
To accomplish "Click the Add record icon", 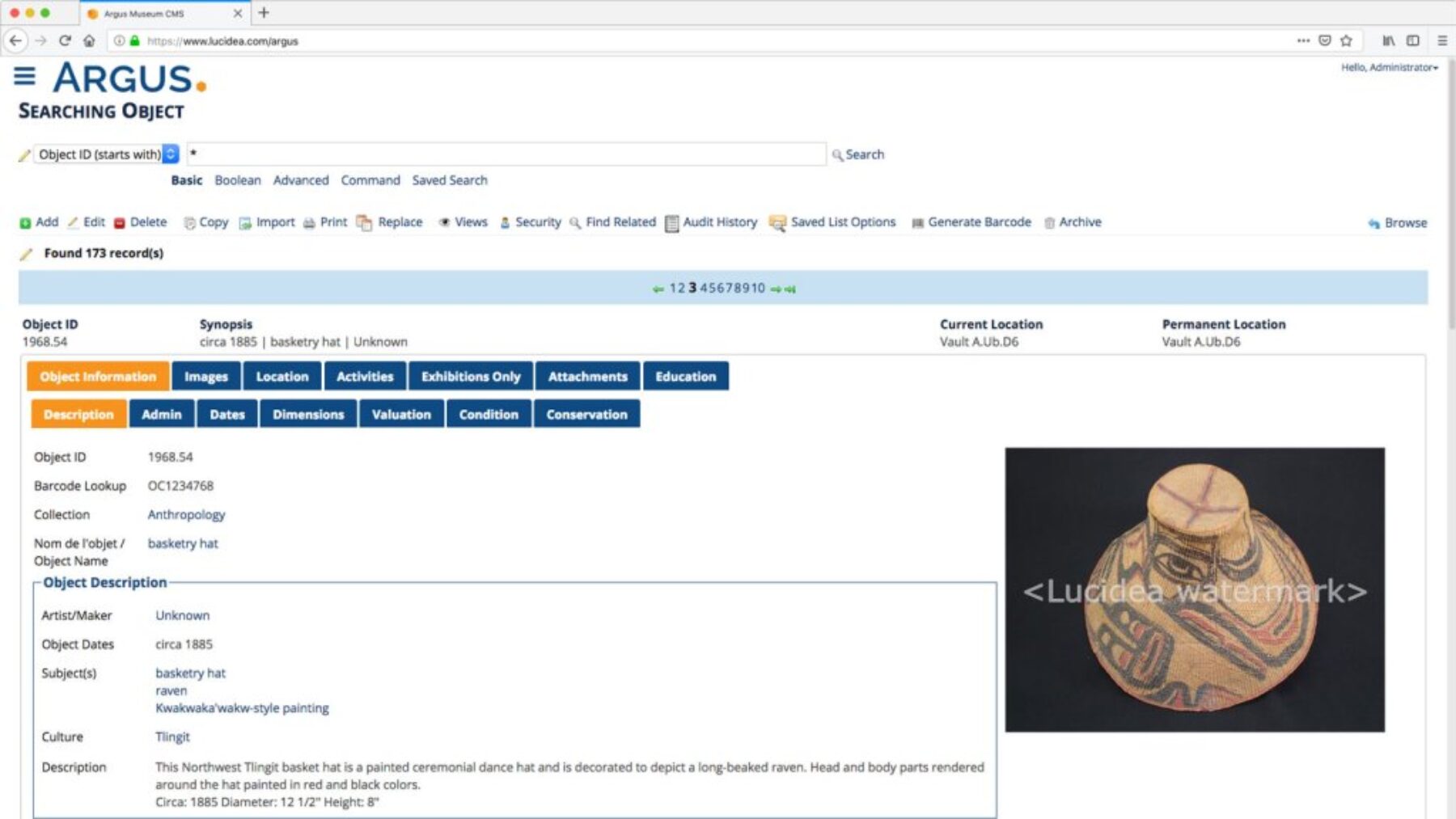I will tap(25, 223).
